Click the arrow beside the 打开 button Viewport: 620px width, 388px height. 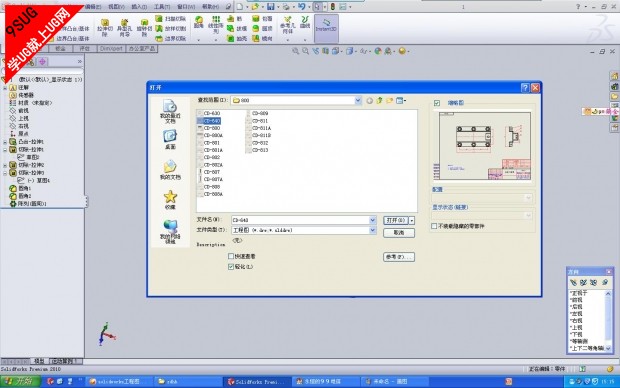tap(412, 220)
